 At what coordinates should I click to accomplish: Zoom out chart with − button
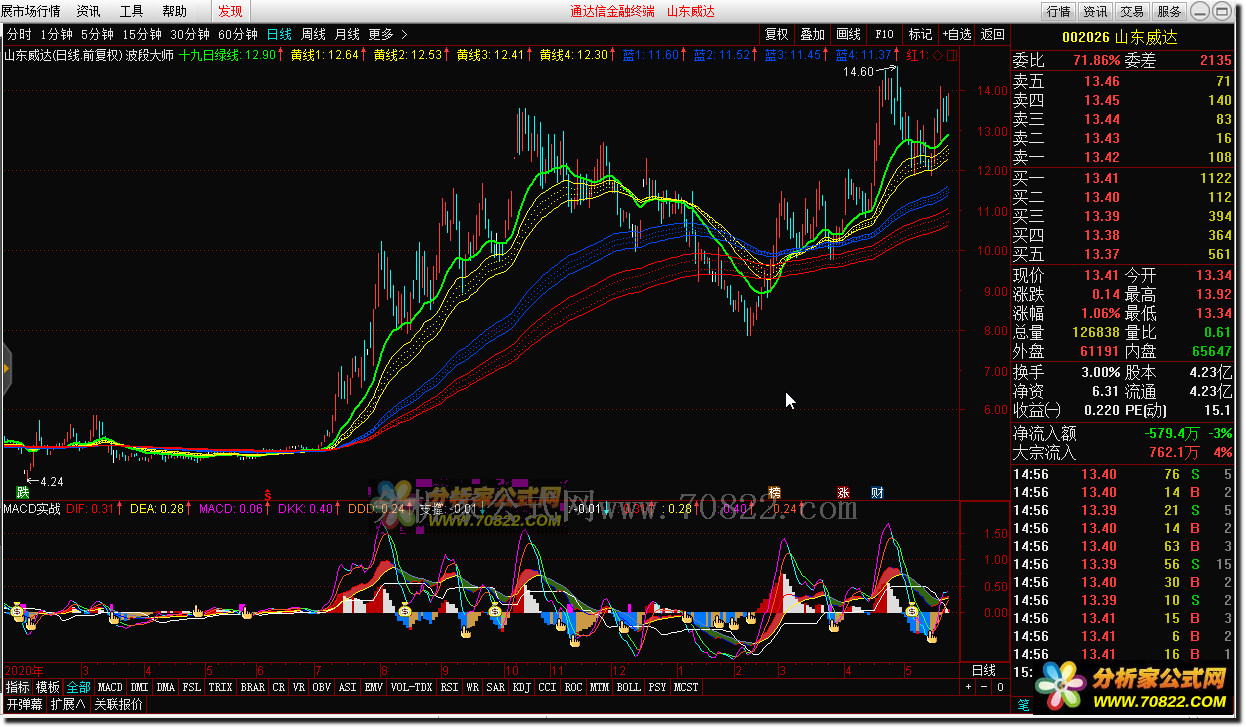[985, 687]
